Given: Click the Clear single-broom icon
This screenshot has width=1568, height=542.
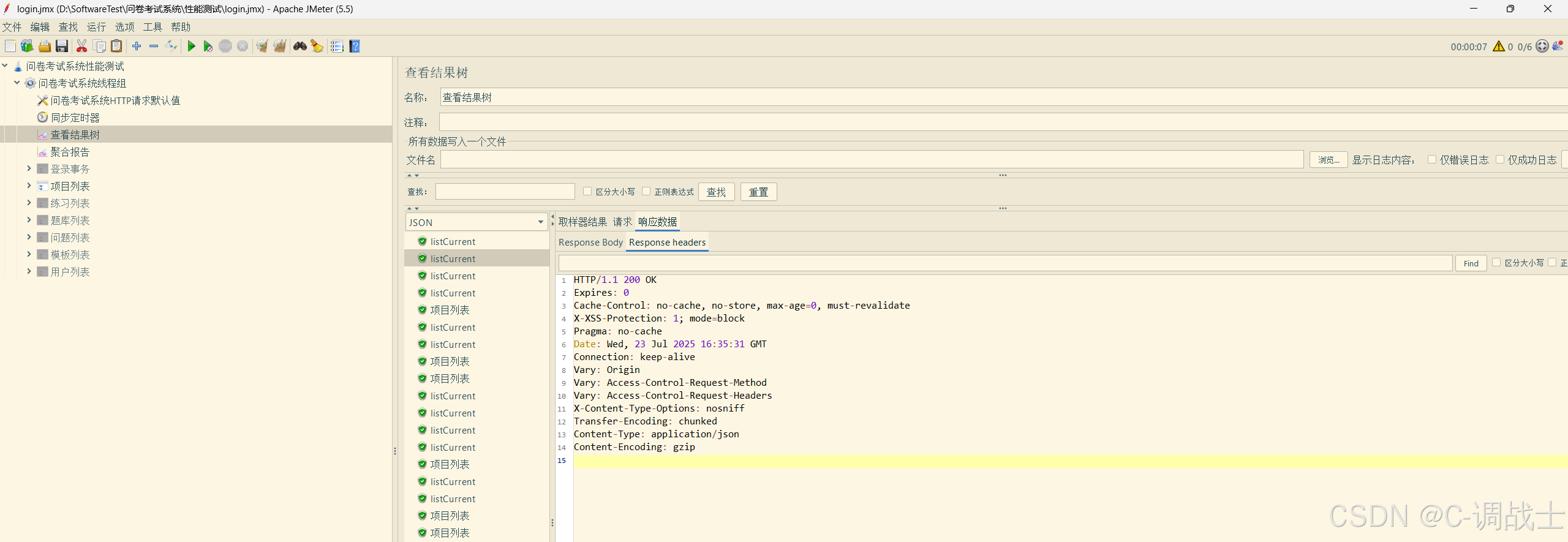Looking at the screenshot, I should [262, 47].
